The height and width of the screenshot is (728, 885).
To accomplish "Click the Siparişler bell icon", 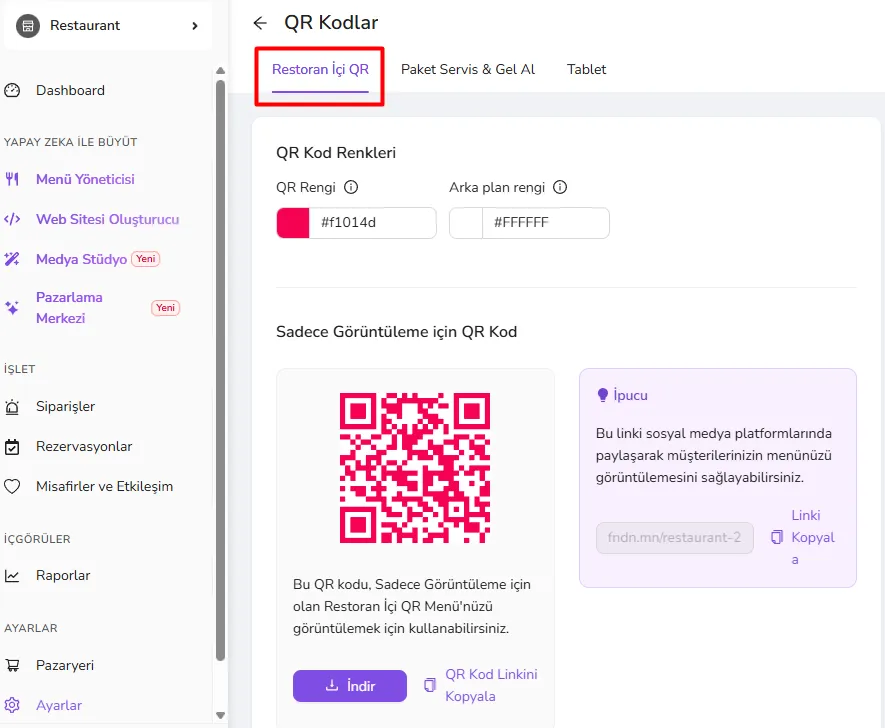I will click(x=12, y=407).
